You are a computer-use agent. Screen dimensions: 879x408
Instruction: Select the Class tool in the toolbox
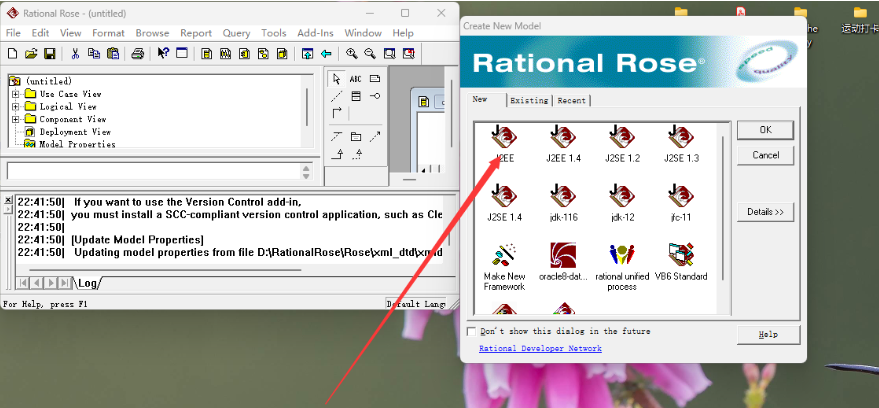point(355,96)
